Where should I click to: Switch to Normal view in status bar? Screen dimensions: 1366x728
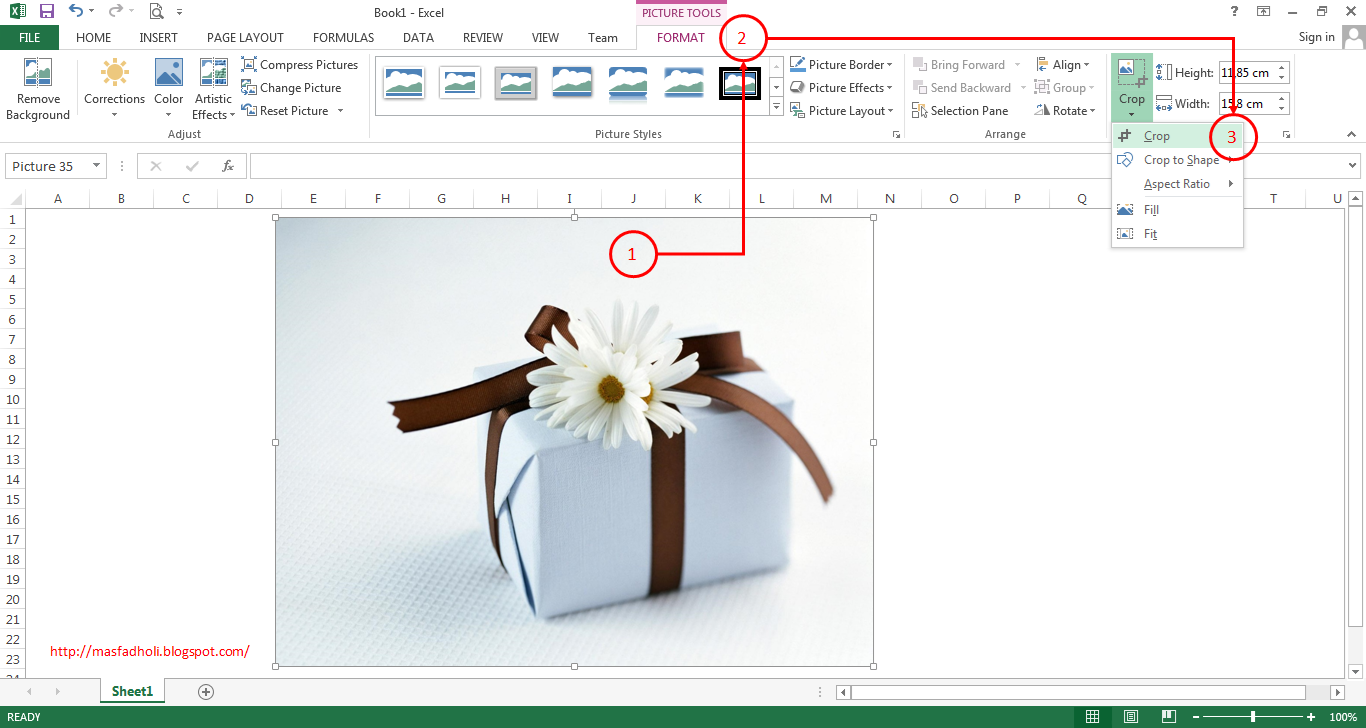(1093, 717)
